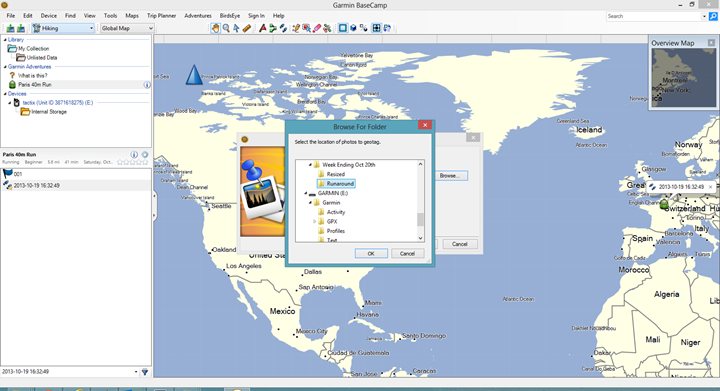This screenshot has width=720, height=391.
Task: Collapse the Library section
Action: coord(5,40)
